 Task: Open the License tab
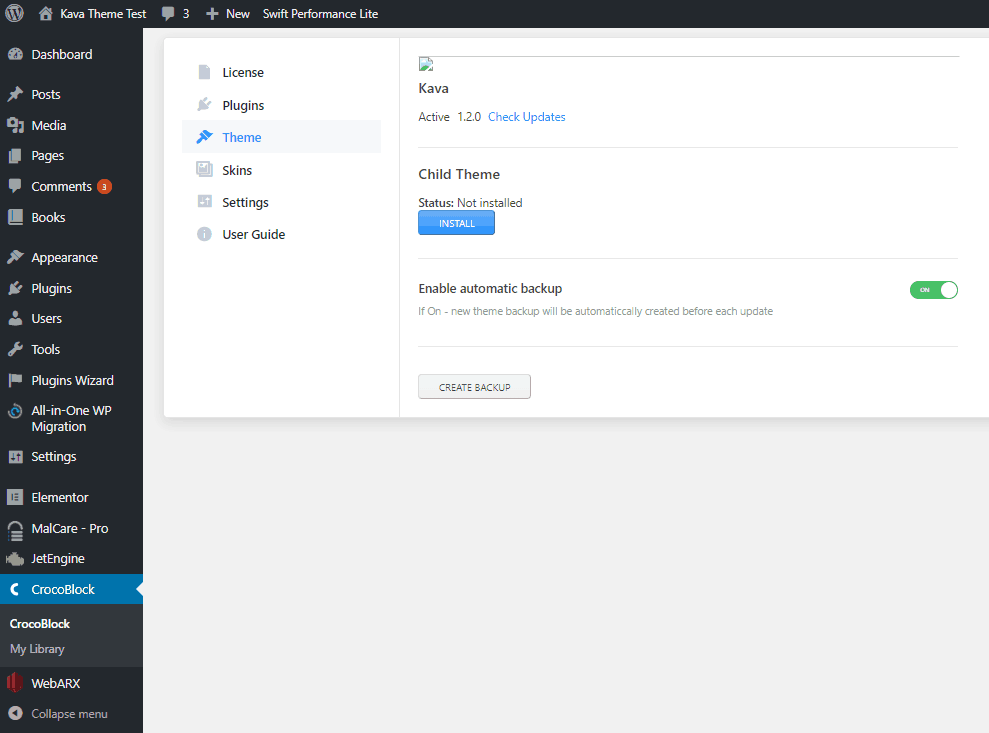[242, 72]
